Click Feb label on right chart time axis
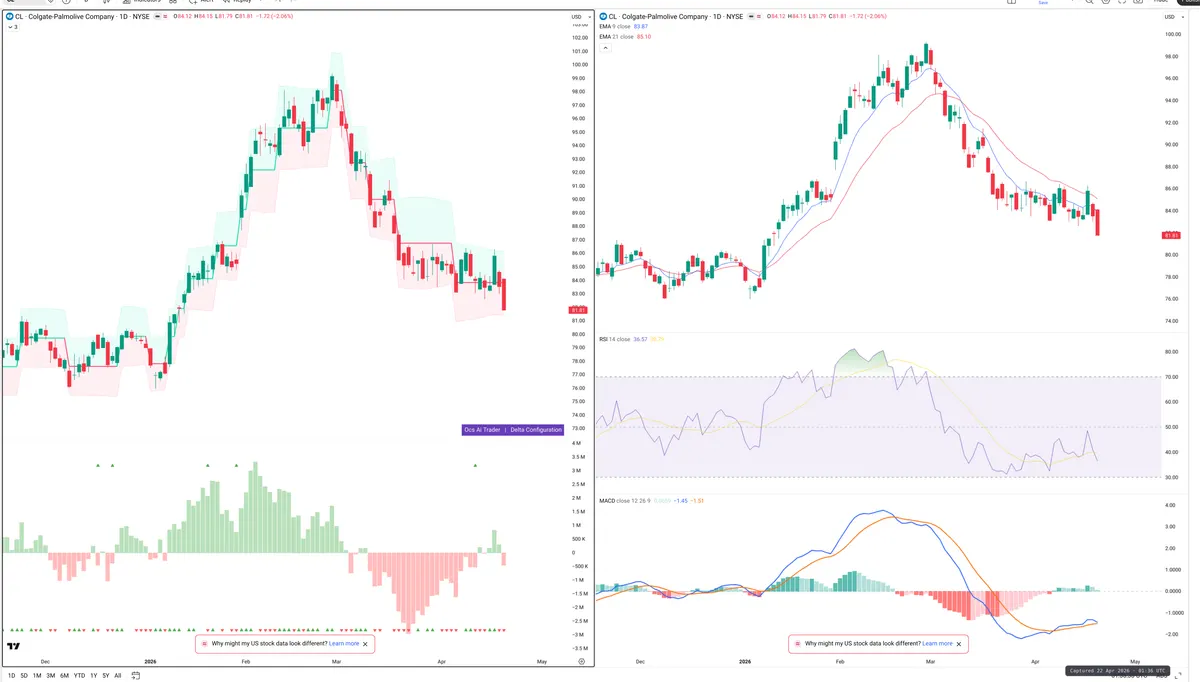This screenshot has width=1200, height=682. pos(840,662)
